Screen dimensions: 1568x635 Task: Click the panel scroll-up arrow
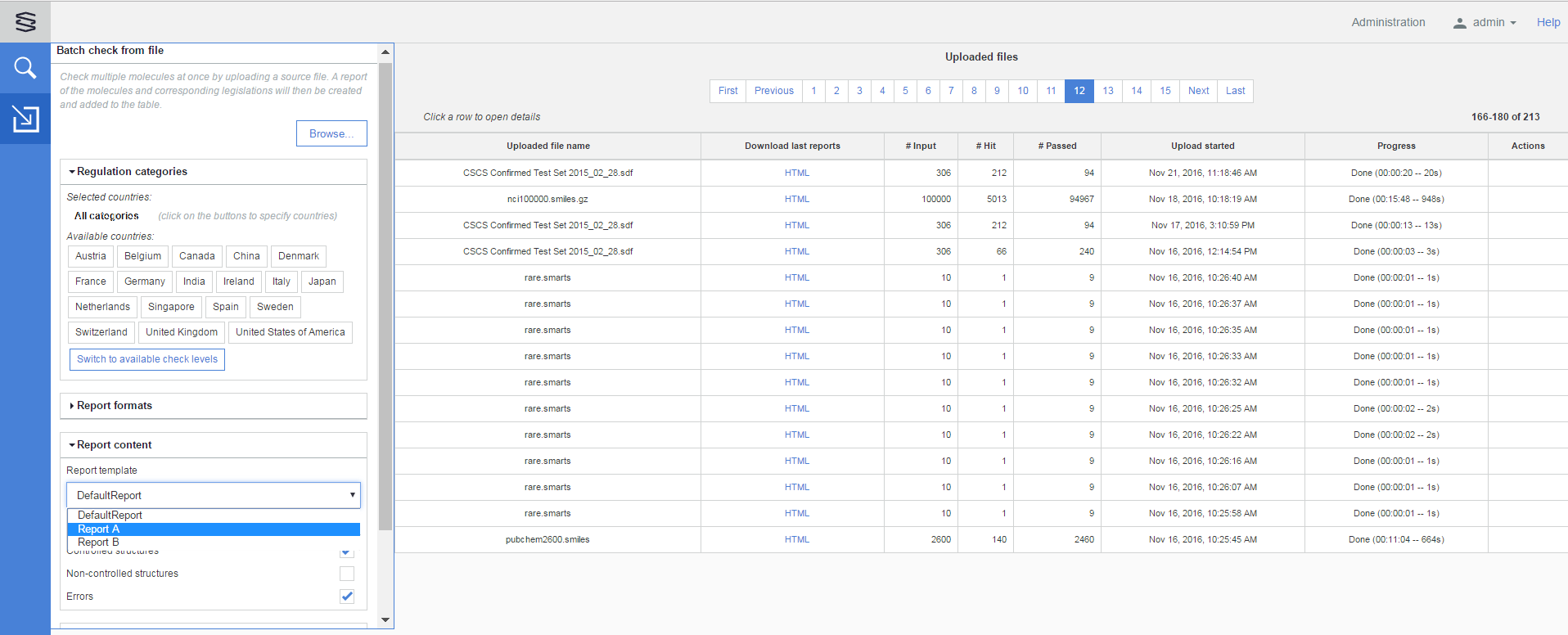385,52
